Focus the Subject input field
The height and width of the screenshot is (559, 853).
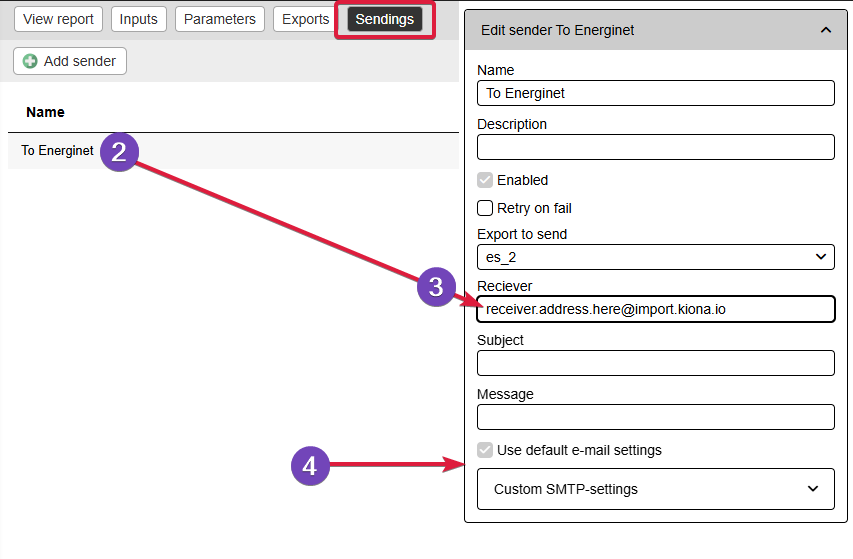(x=656, y=363)
